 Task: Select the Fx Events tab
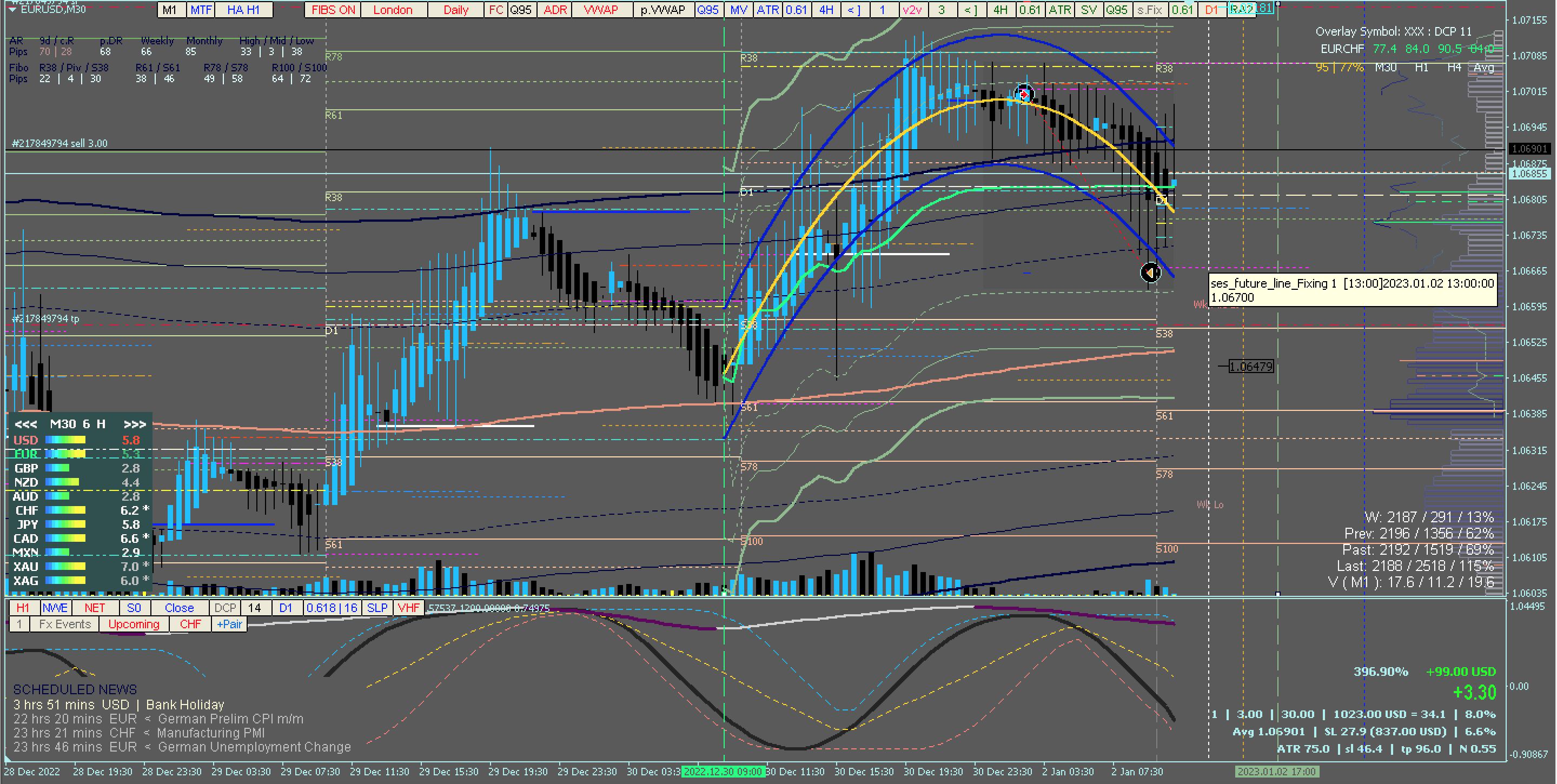(x=65, y=624)
